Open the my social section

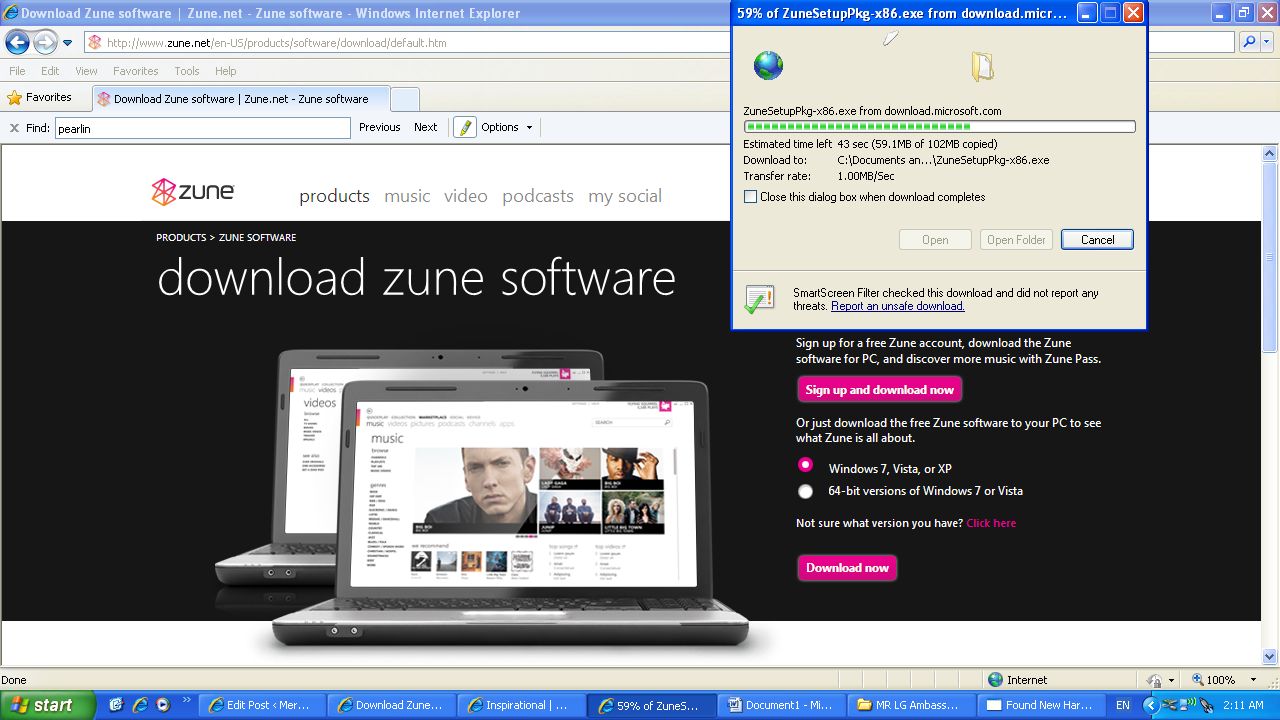(x=625, y=196)
